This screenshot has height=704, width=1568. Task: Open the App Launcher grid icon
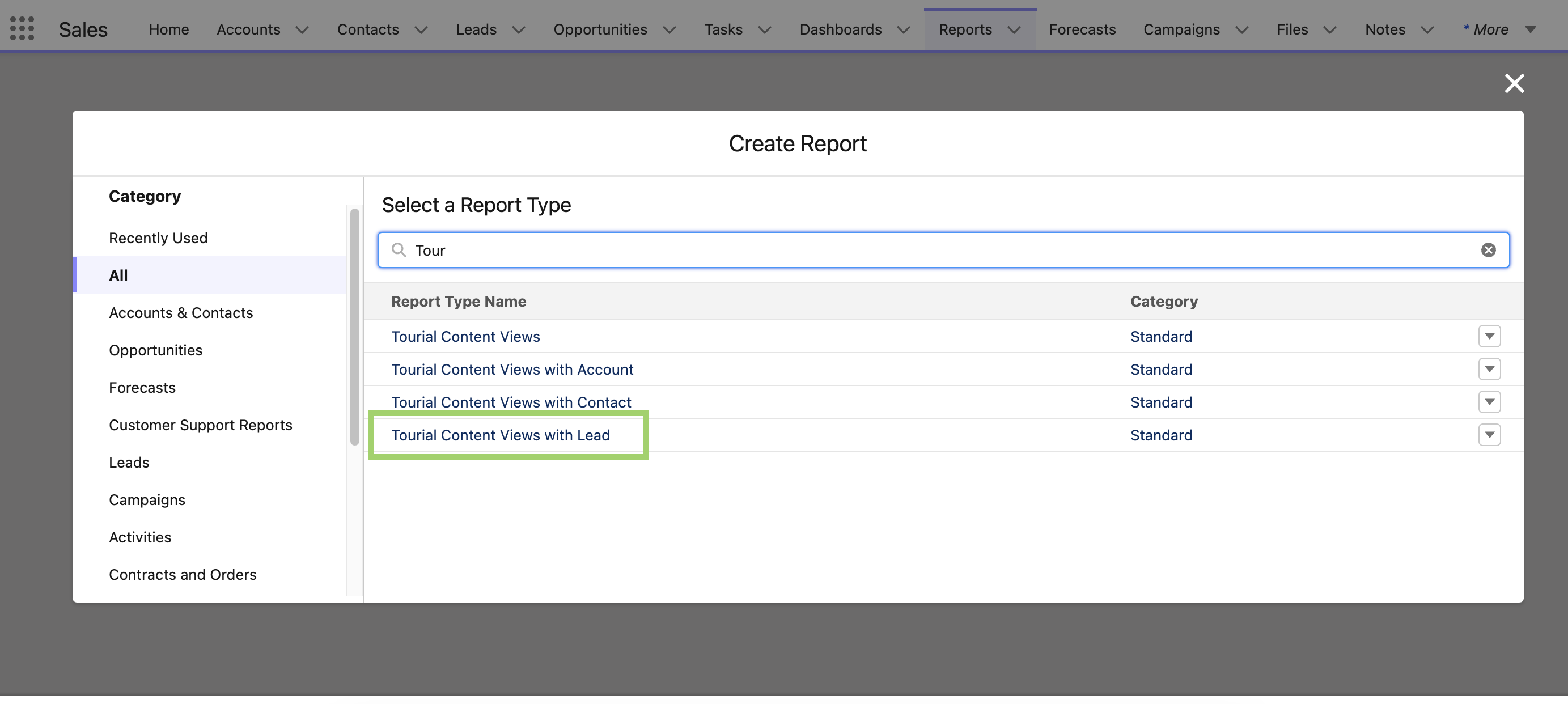[x=22, y=28]
